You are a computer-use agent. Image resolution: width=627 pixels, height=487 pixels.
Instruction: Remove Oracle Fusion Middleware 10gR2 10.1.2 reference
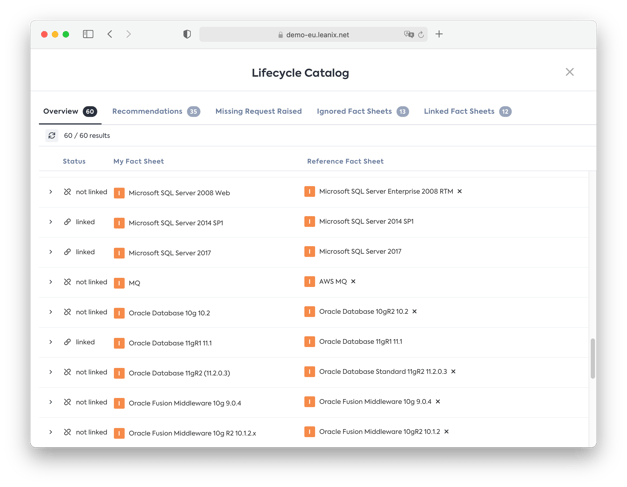[446, 431]
